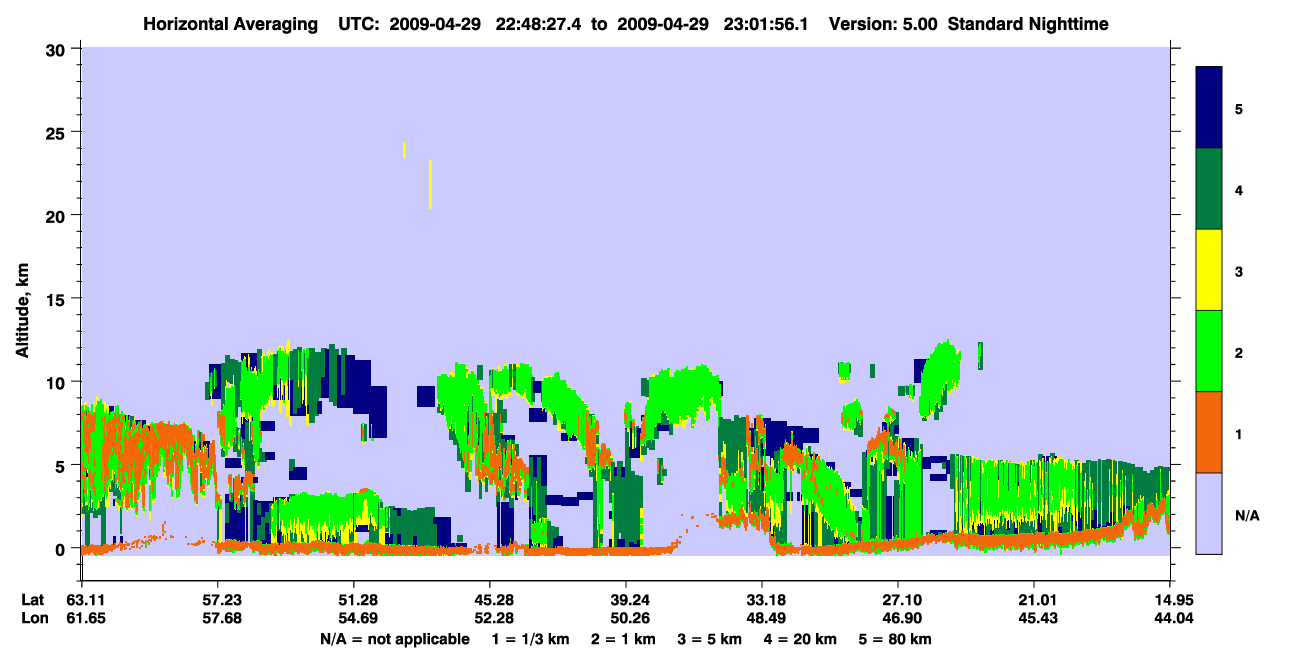This screenshot has width=1300, height=667.
Task: Click the 'Lon' row label
Action: [33, 619]
